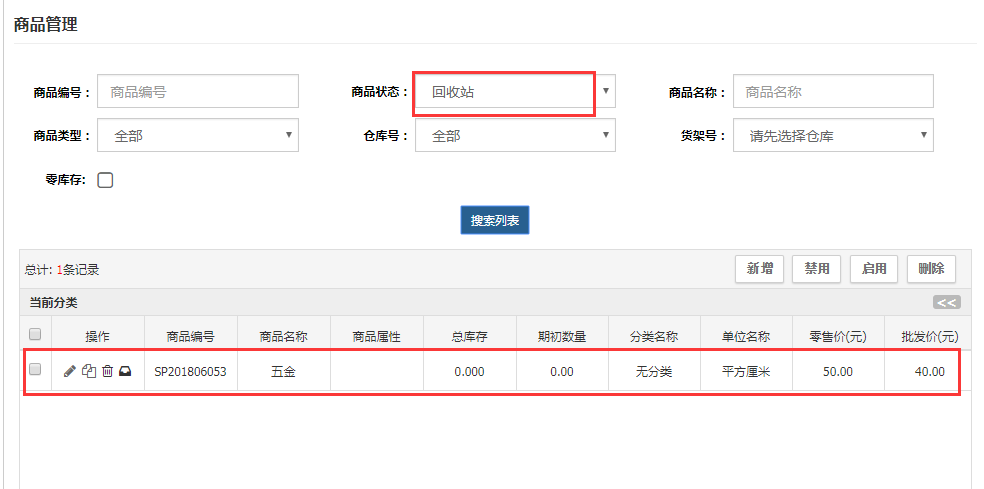Open the 商品状态 dropdown showing 回收站
Image resolution: width=984 pixels, height=489 pixels.
pos(515,92)
